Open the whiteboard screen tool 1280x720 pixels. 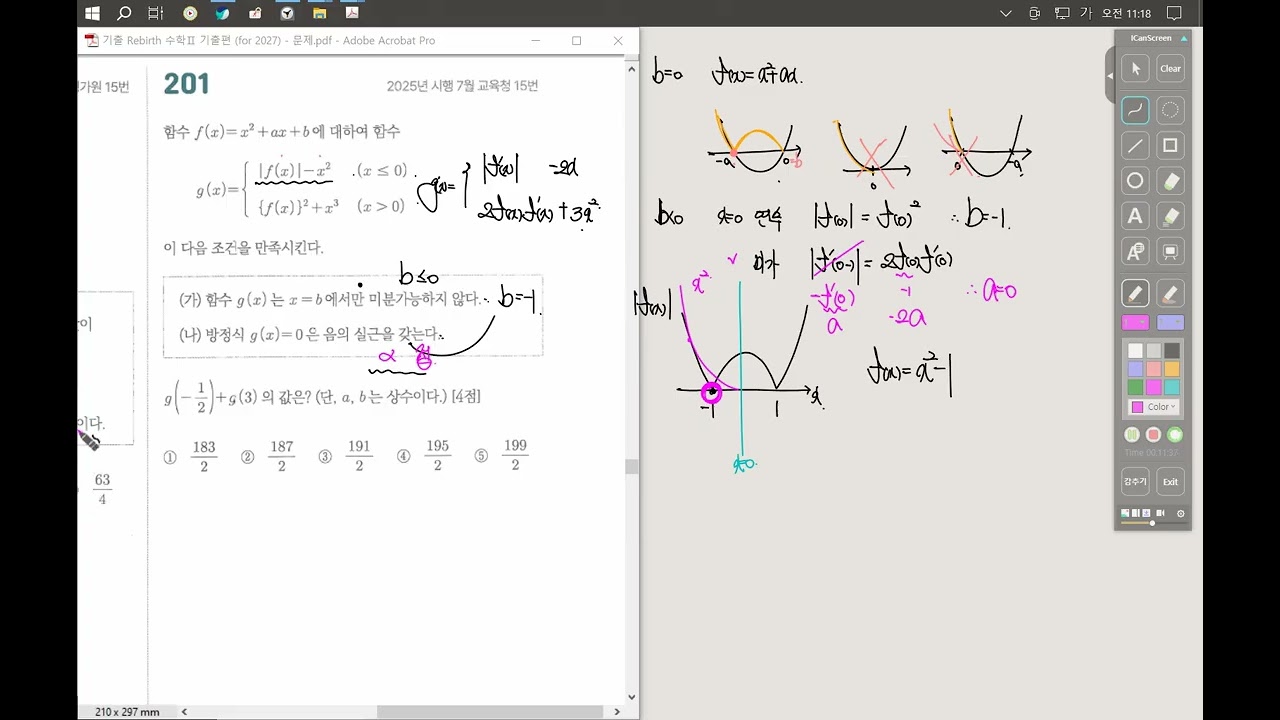coord(1170,252)
